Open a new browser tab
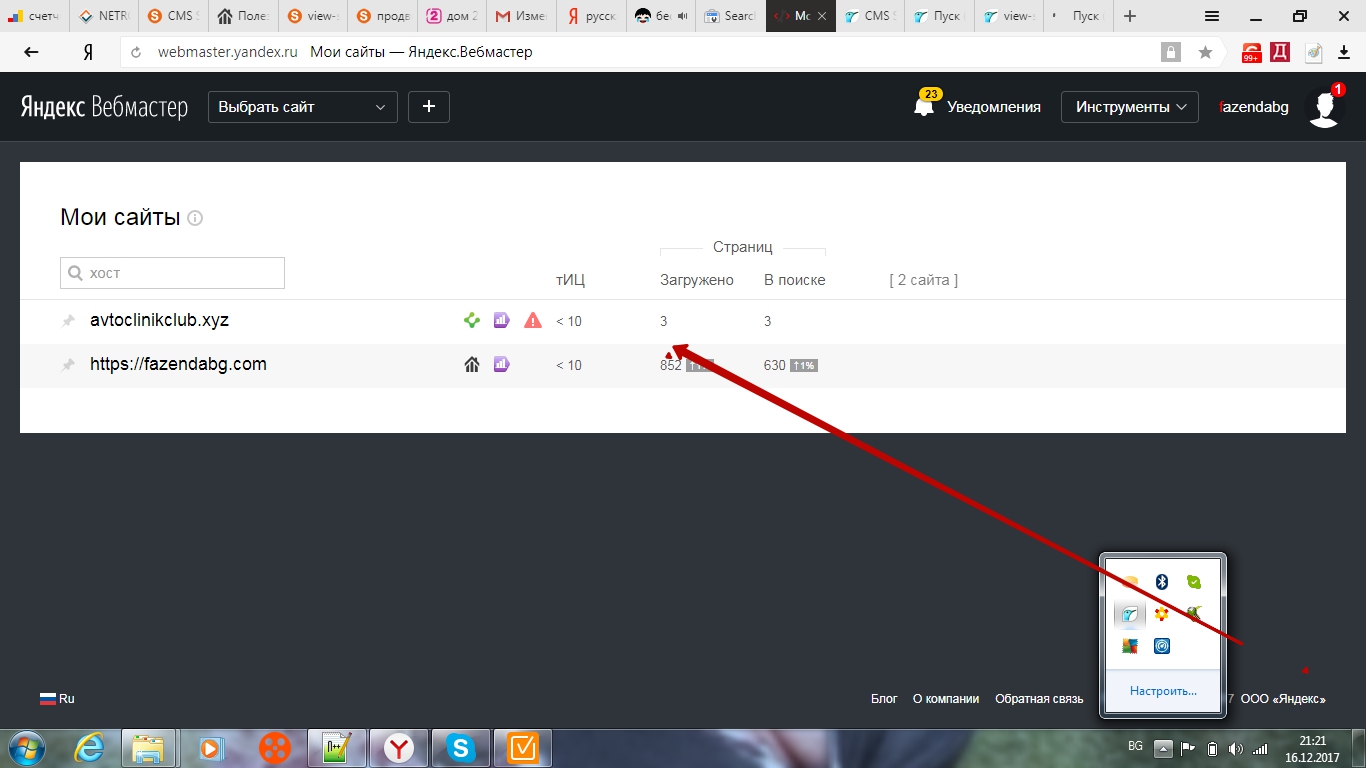 pos(1130,16)
